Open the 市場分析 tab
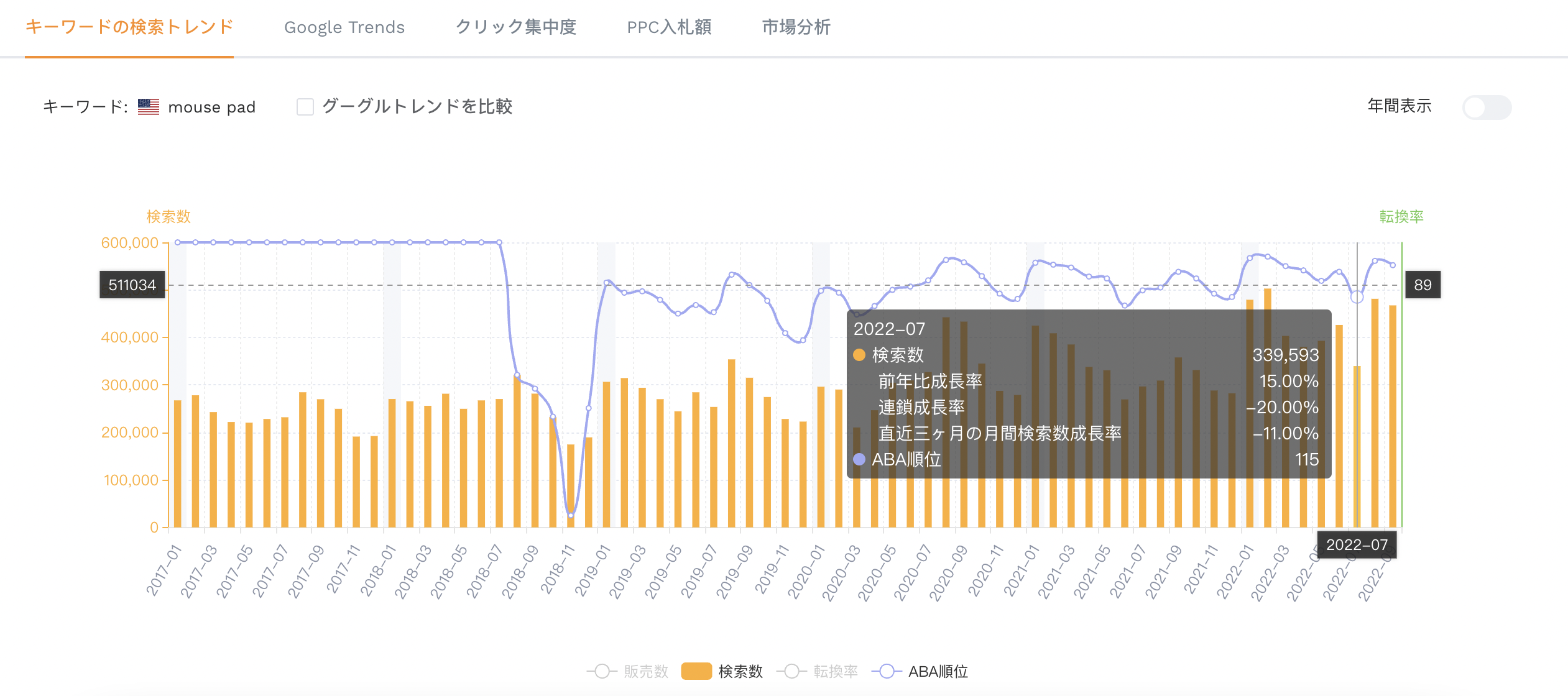The height and width of the screenshot is (696, 1568). coord(796,27)
